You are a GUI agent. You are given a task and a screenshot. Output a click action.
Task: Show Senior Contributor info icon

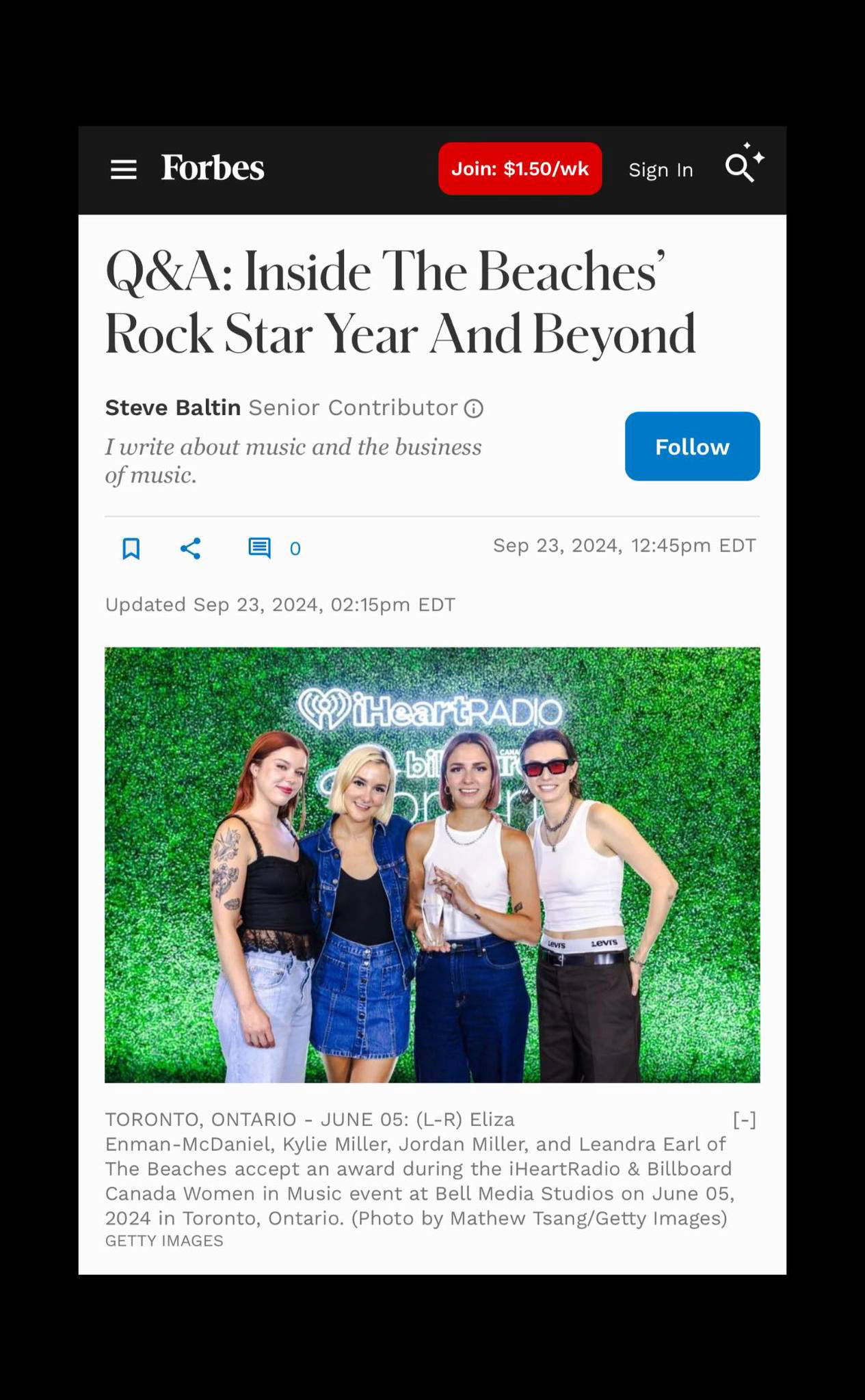click(474, 409)
